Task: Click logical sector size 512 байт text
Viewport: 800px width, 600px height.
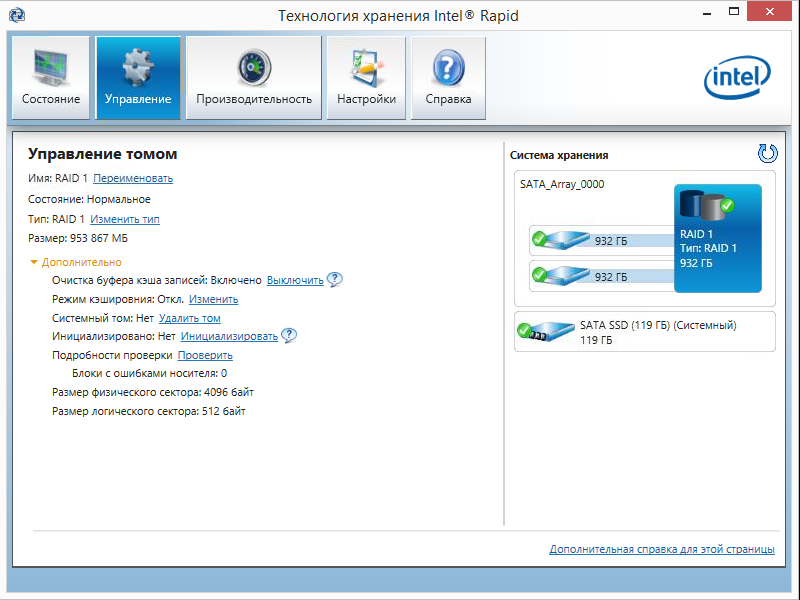Action: pos(149,411)
